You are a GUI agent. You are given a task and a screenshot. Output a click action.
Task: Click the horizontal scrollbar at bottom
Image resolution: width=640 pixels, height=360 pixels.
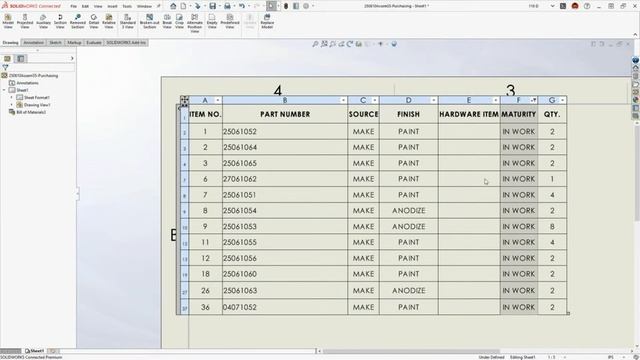pyautogui.click(x=411, y=351)
